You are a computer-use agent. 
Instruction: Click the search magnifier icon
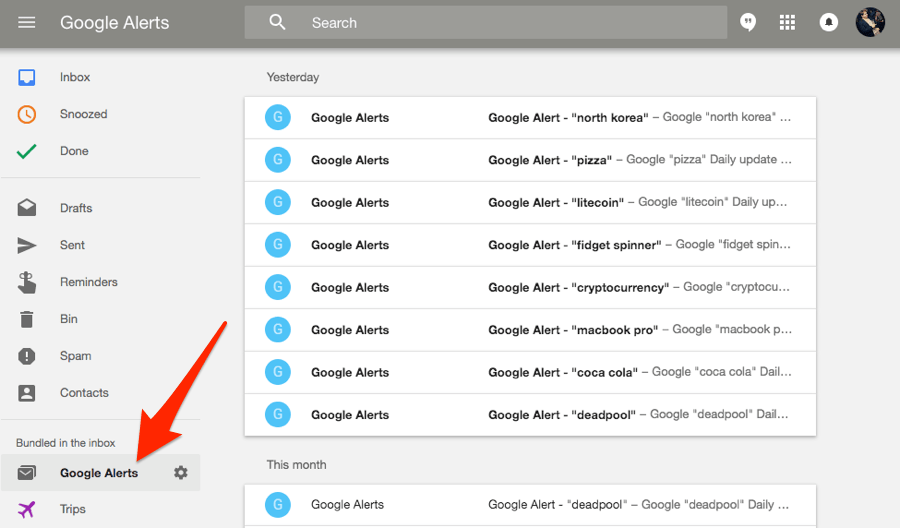[277, 22]
